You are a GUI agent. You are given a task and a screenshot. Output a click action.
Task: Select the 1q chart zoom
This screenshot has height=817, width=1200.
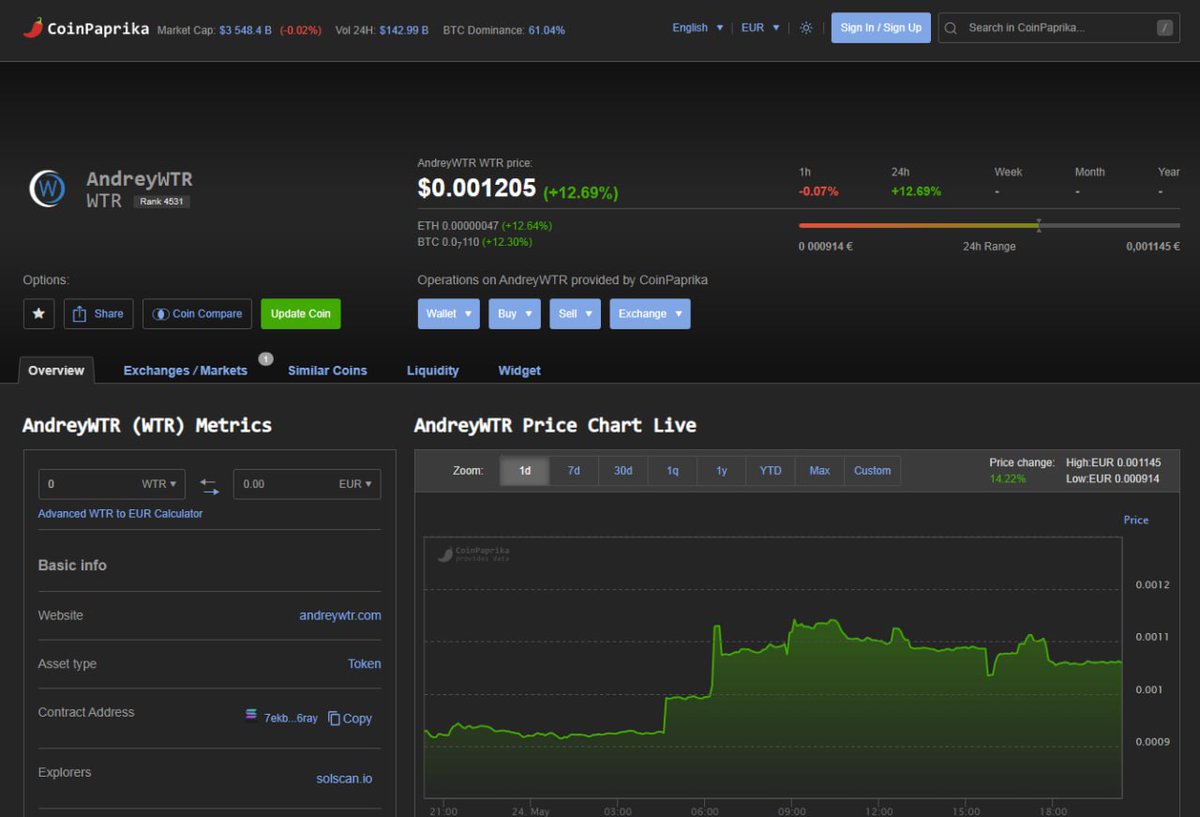pos(672,471)
